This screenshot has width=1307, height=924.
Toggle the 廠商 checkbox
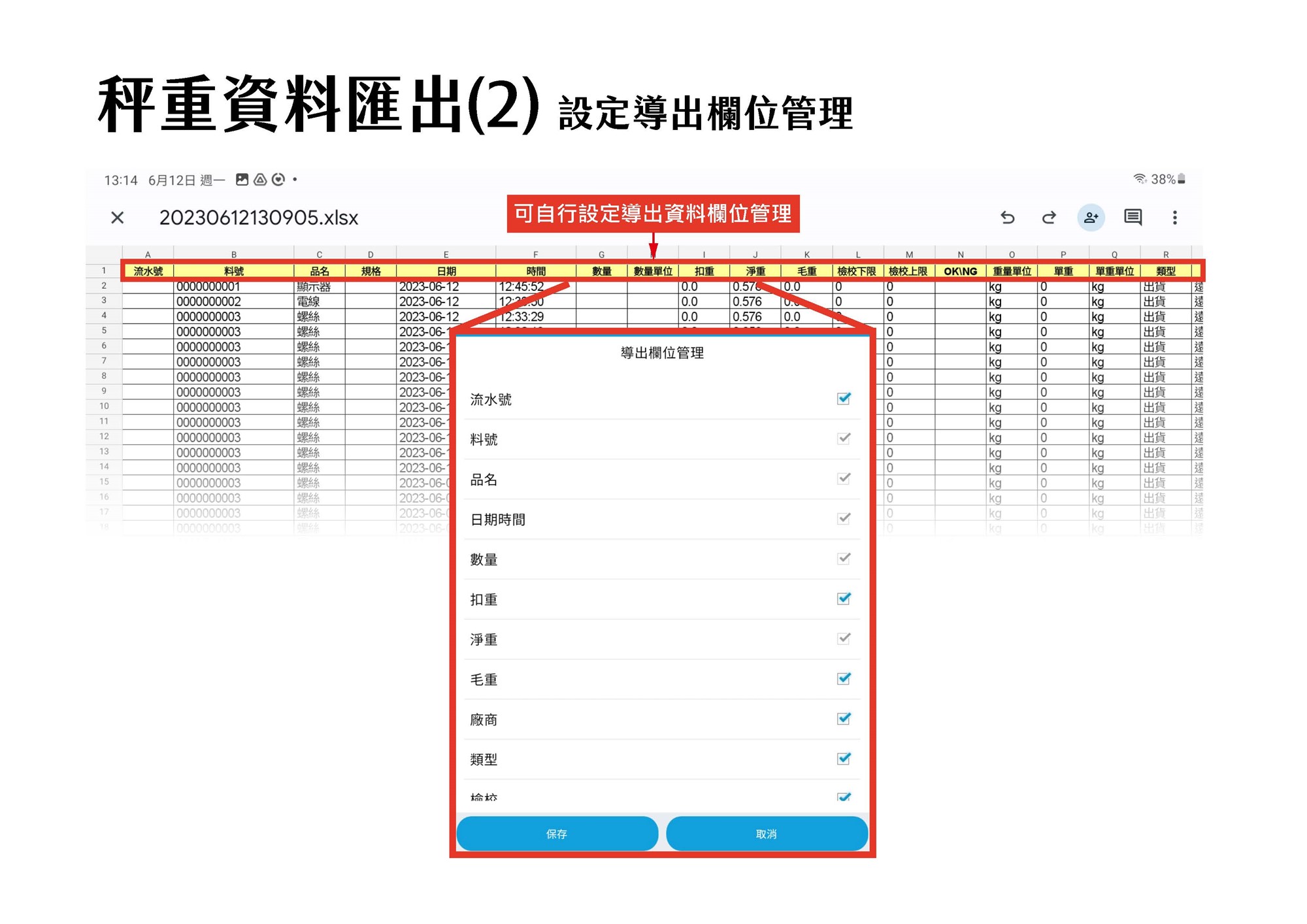tap(844, 719)
